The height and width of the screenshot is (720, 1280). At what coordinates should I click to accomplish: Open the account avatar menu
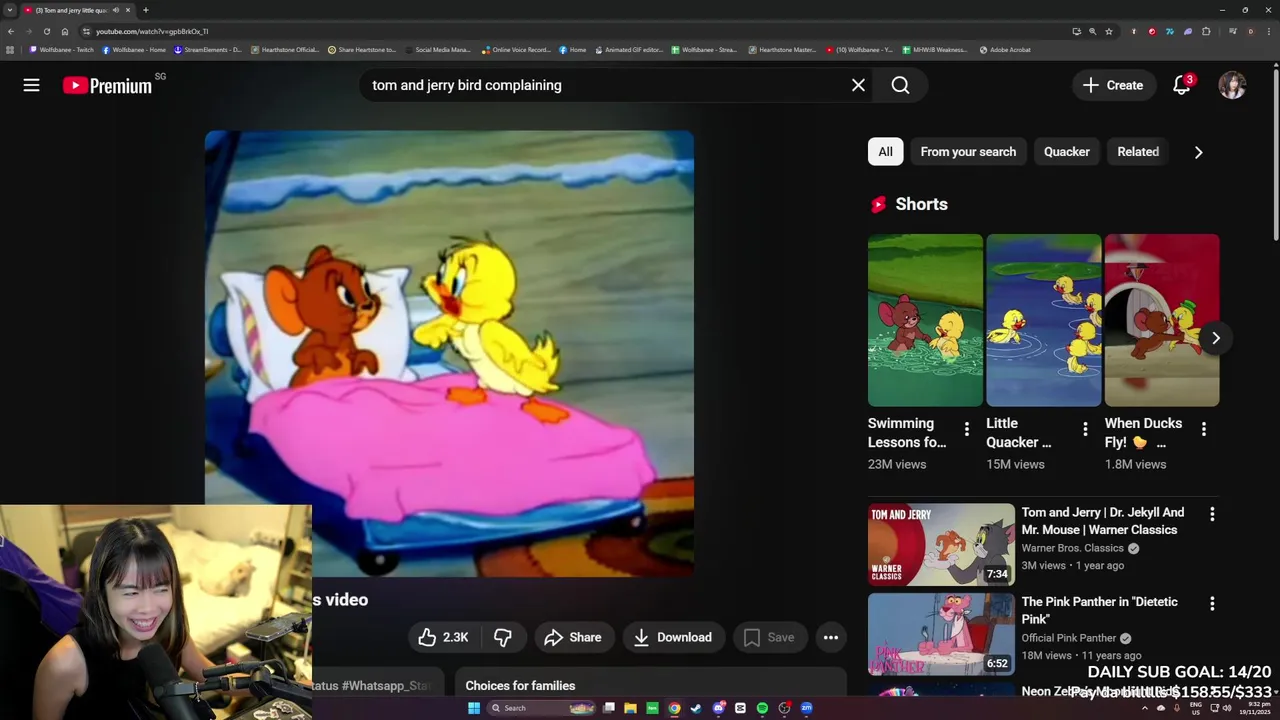1232,85
